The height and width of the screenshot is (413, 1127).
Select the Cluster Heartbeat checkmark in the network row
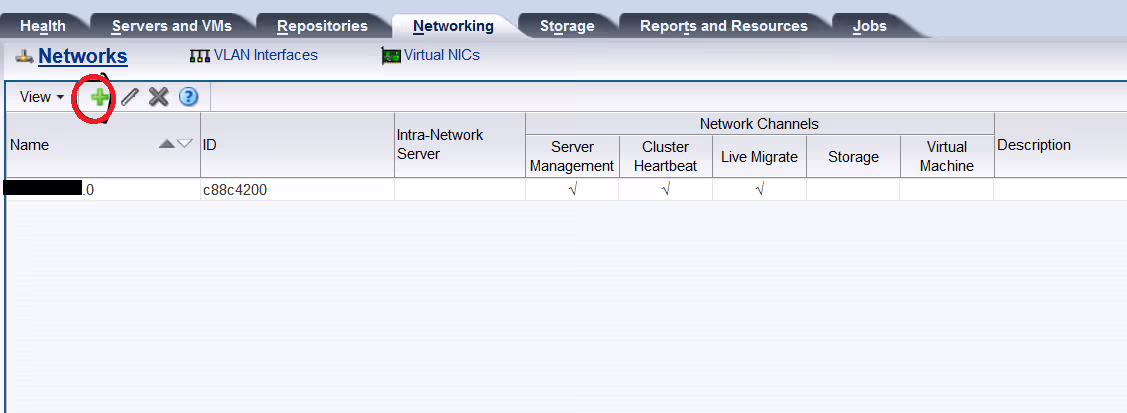click(665, 189)
